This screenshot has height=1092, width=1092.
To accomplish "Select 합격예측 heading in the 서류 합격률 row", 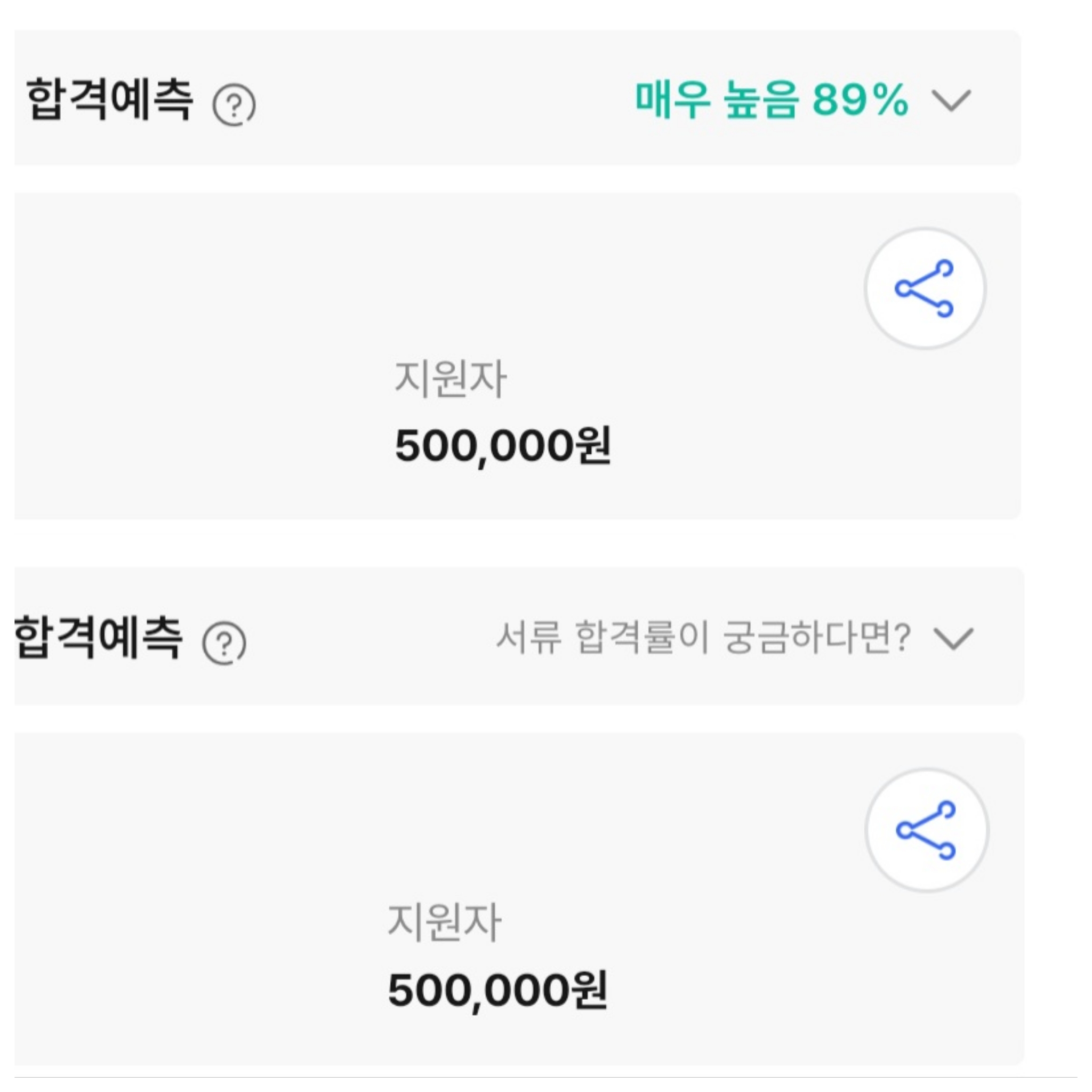I will tap(98, 638).
